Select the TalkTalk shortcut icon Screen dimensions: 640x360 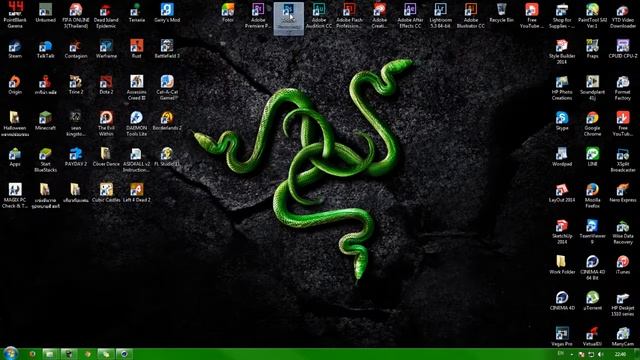[x=45, y=49]
